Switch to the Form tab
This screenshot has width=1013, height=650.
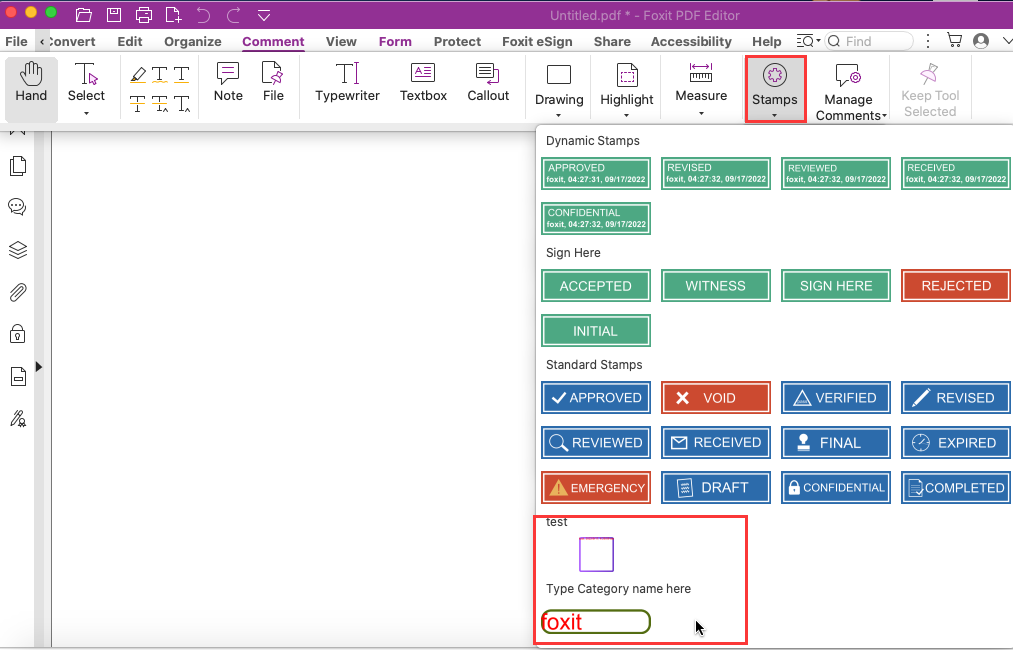pyautogui.click(x=394, y=41)
